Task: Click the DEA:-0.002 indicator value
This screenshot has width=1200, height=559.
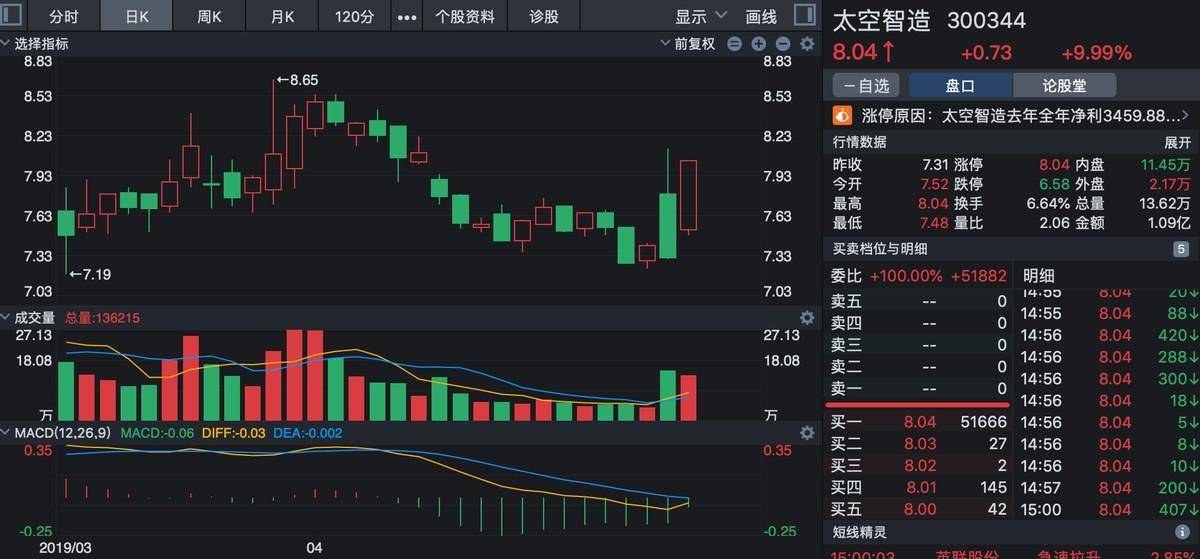Action: coord(307,433)
